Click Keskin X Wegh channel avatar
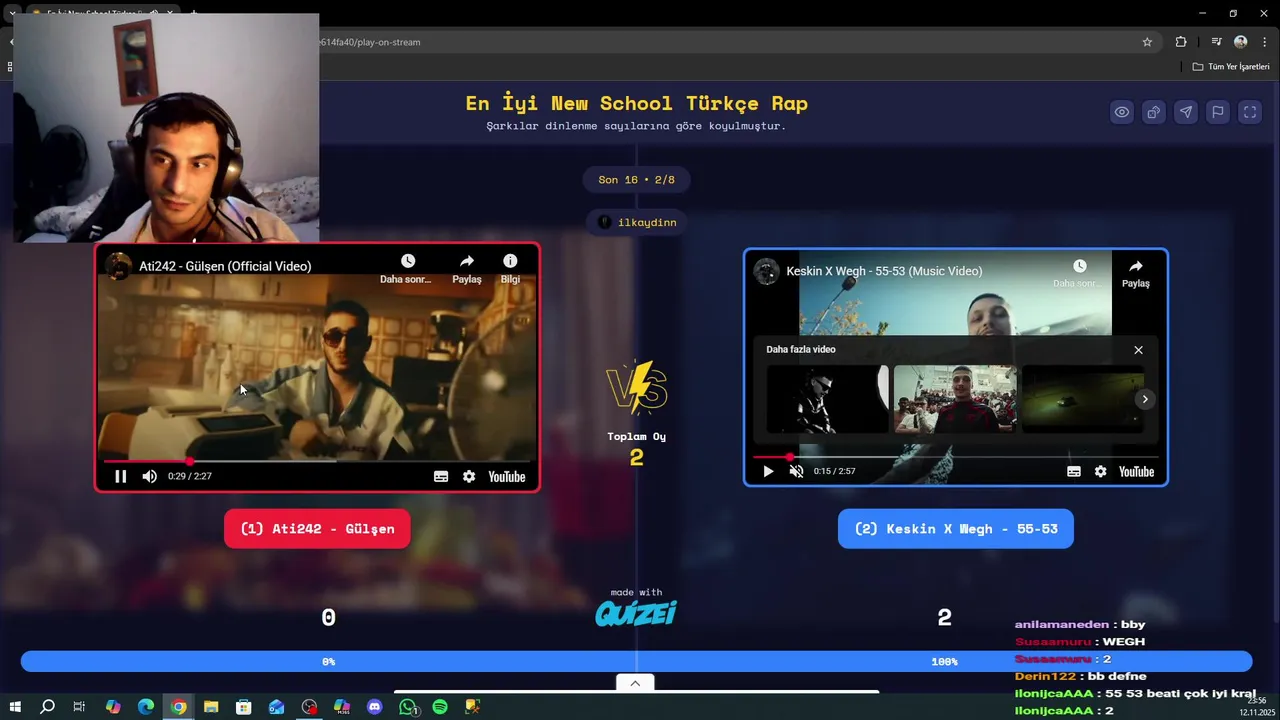This screenshot has width=1280, height=720. [767, 271]
